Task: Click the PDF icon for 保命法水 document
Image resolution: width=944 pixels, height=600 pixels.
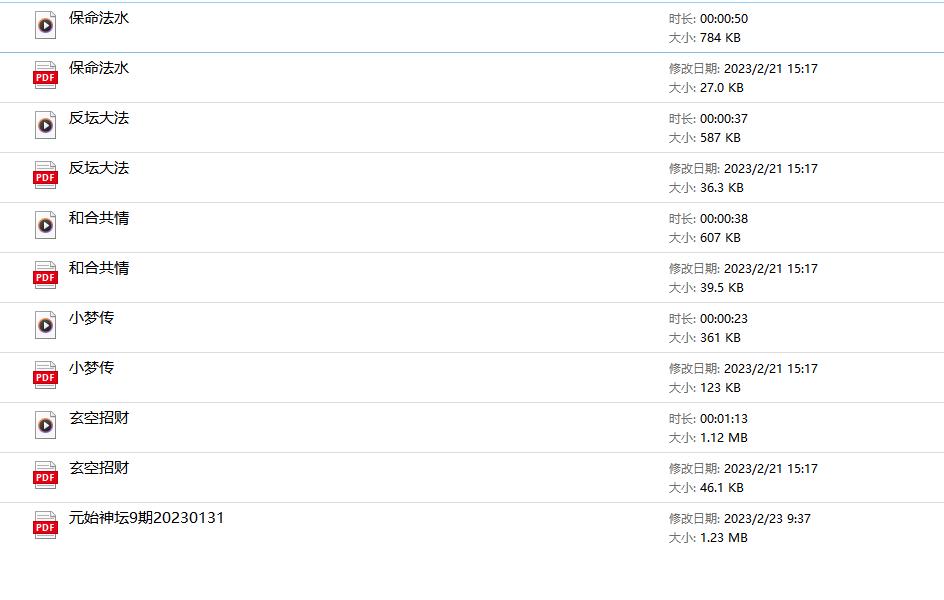Action: click(x=46, y=76)
